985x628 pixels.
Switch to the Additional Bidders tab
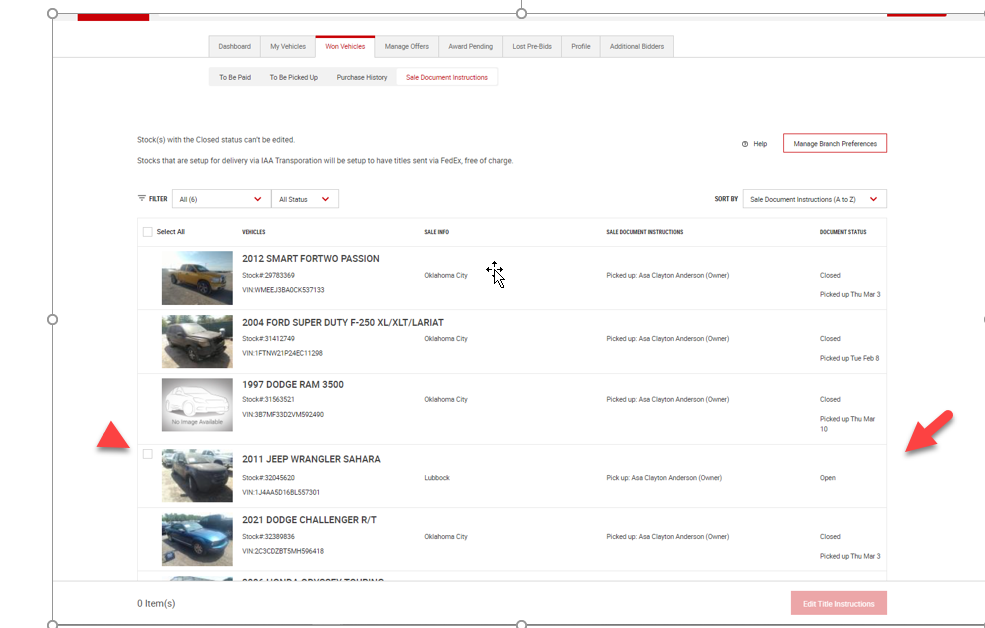(636, 47)
